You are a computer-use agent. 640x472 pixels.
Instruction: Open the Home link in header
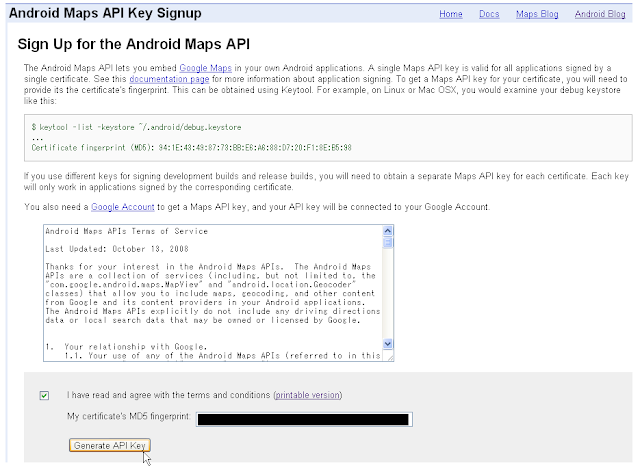tap(451, 14)
